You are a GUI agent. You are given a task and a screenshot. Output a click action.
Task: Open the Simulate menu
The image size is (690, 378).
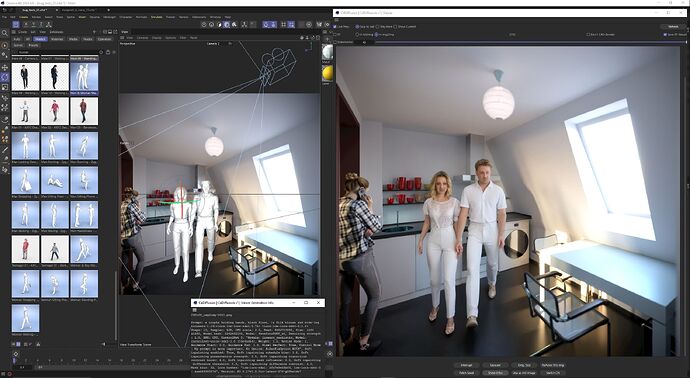157,17
